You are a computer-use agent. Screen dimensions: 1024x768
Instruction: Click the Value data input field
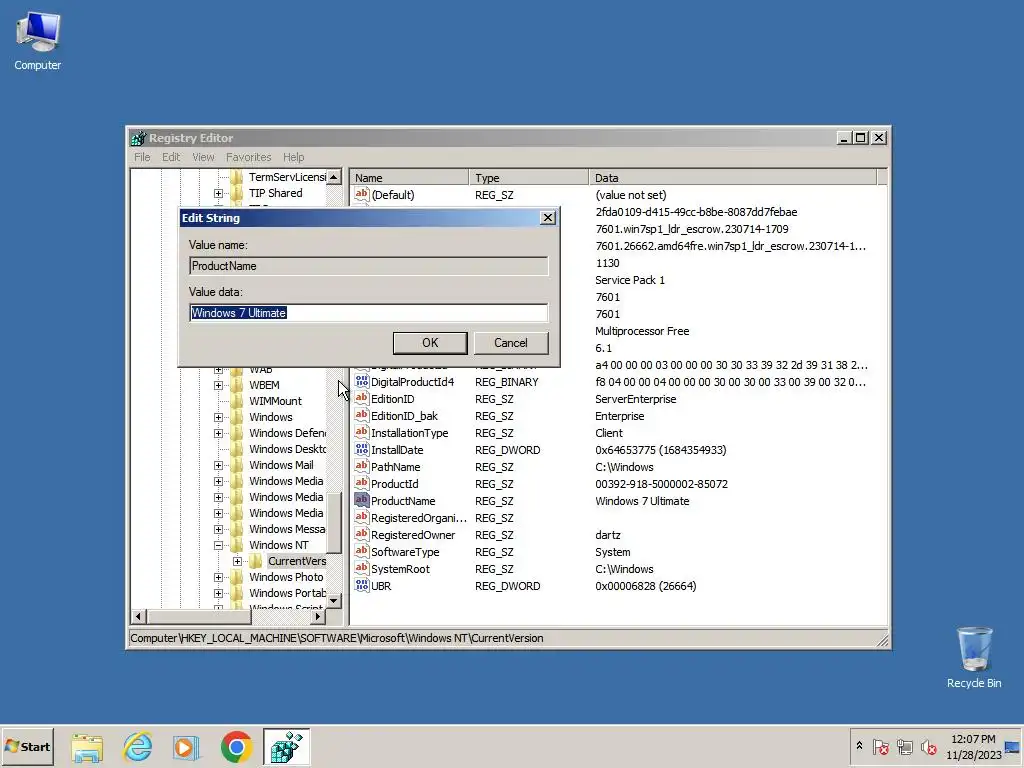(x=369, y=313)
